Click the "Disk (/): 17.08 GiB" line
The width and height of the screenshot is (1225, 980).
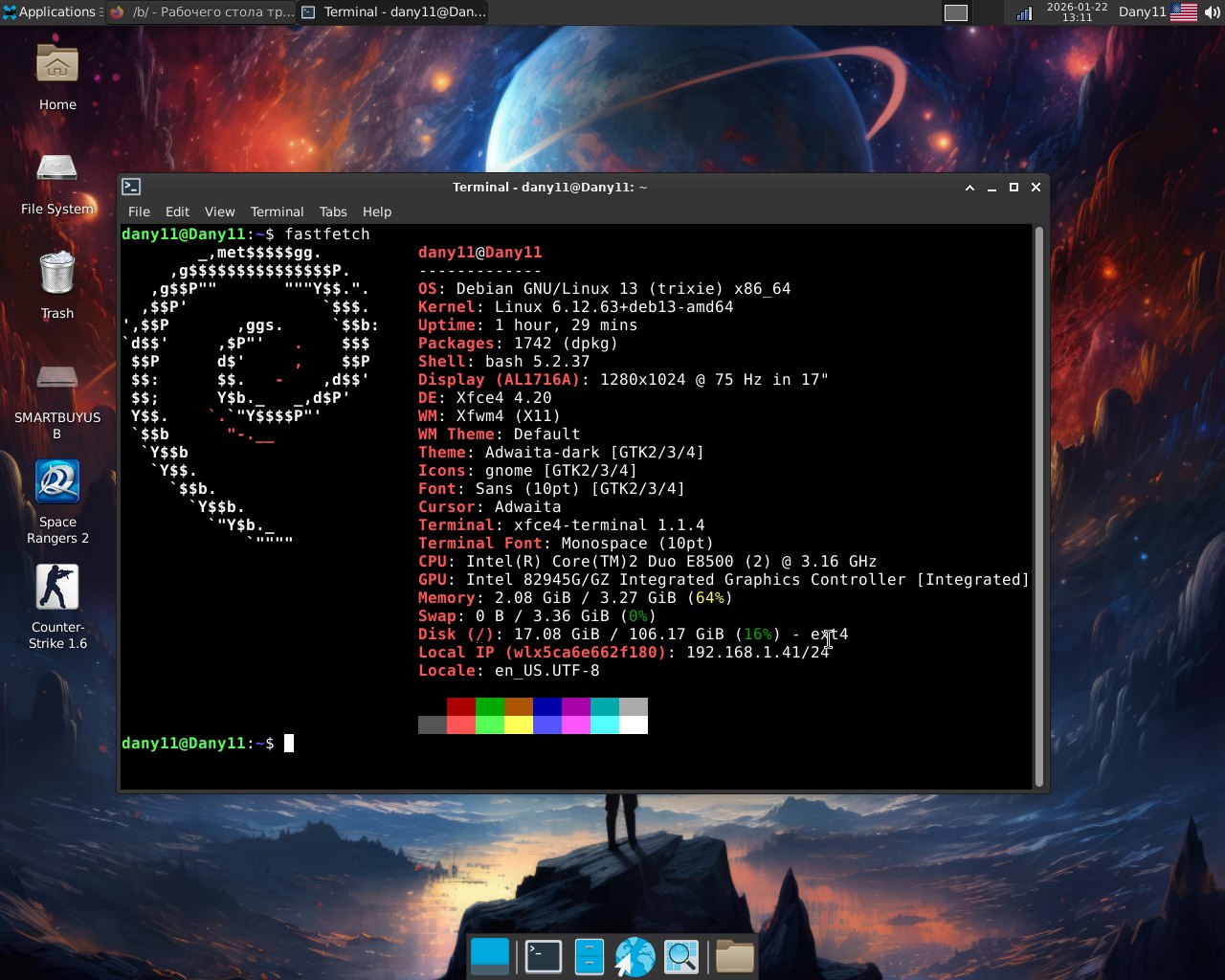634,635
